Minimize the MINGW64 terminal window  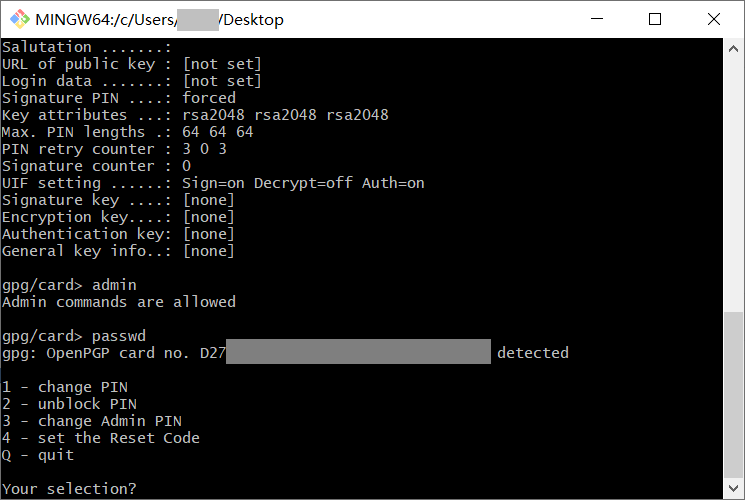597,19
